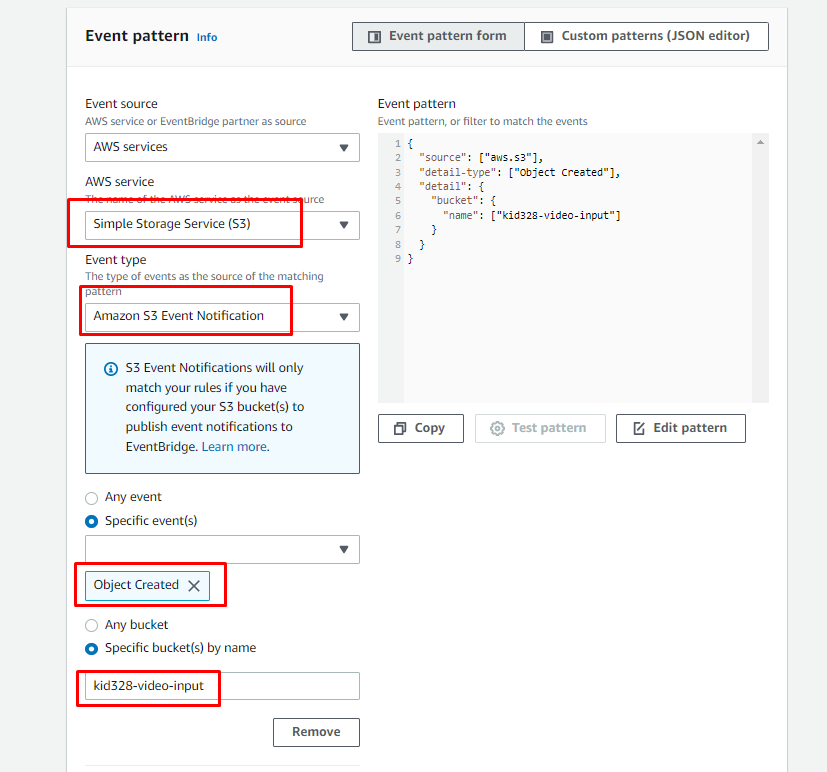Open the Event type dropdown
This screenshot has width=827, height=772.
coord(222,316)
